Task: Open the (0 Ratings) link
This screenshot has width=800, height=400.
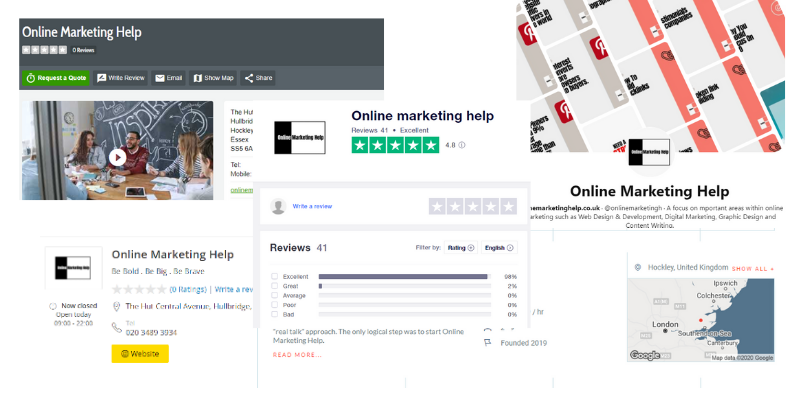Action: [188, 289]
